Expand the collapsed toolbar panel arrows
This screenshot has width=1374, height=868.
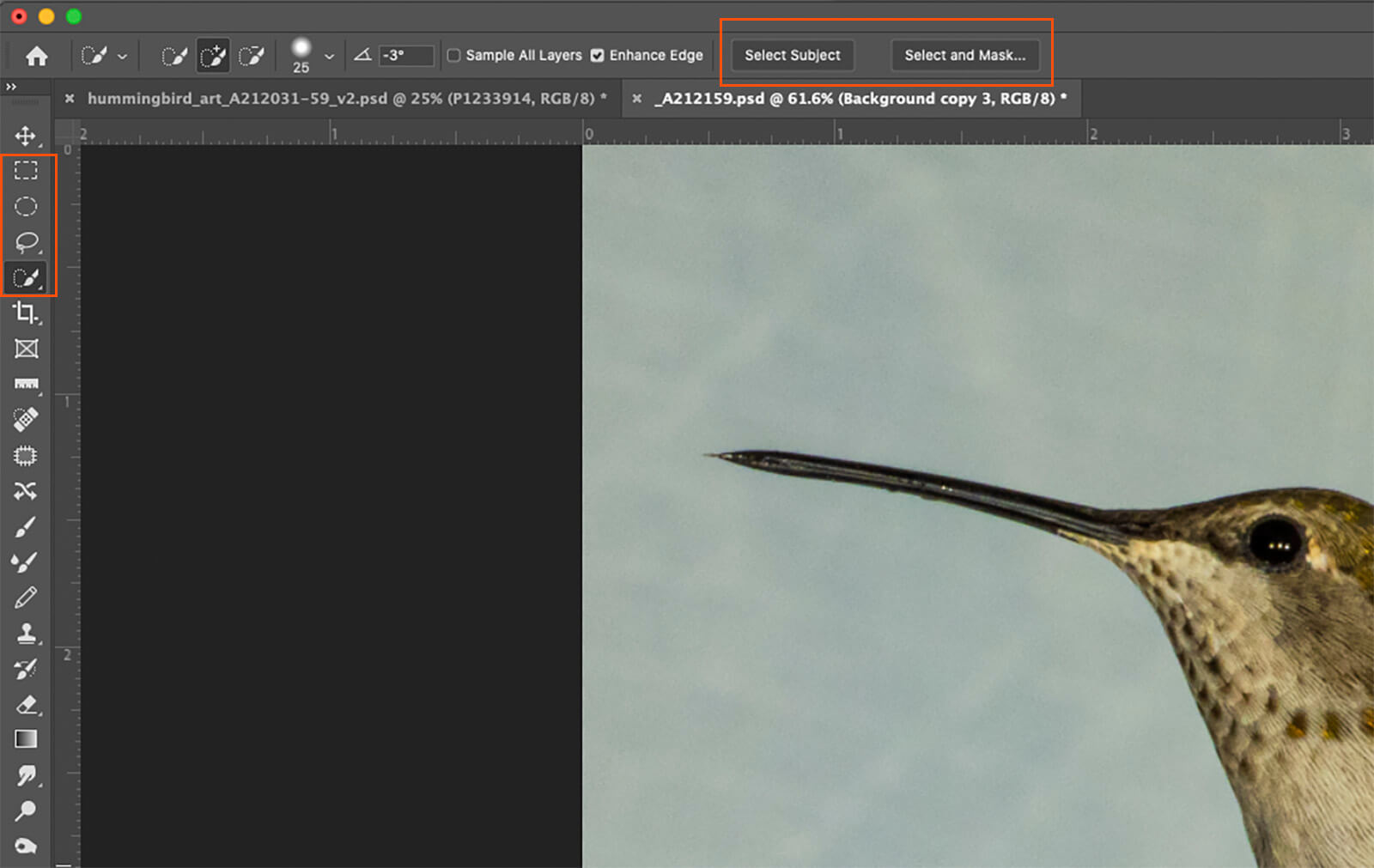point(11,87)
